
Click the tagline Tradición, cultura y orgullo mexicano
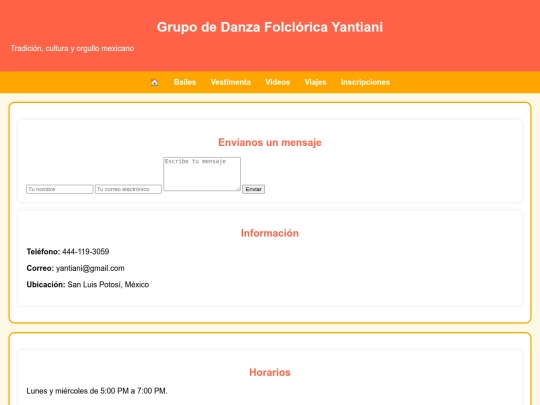click(x=72, y=49)
